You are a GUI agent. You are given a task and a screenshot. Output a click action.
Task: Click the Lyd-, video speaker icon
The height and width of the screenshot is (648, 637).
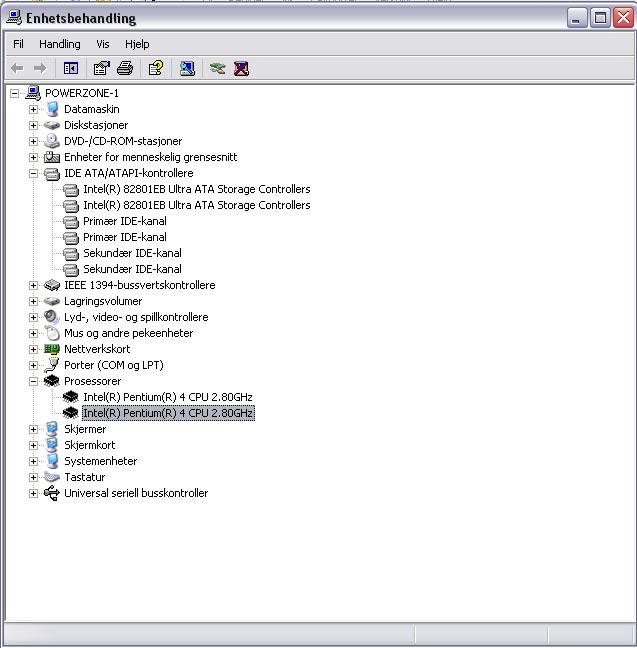point(52,317)
